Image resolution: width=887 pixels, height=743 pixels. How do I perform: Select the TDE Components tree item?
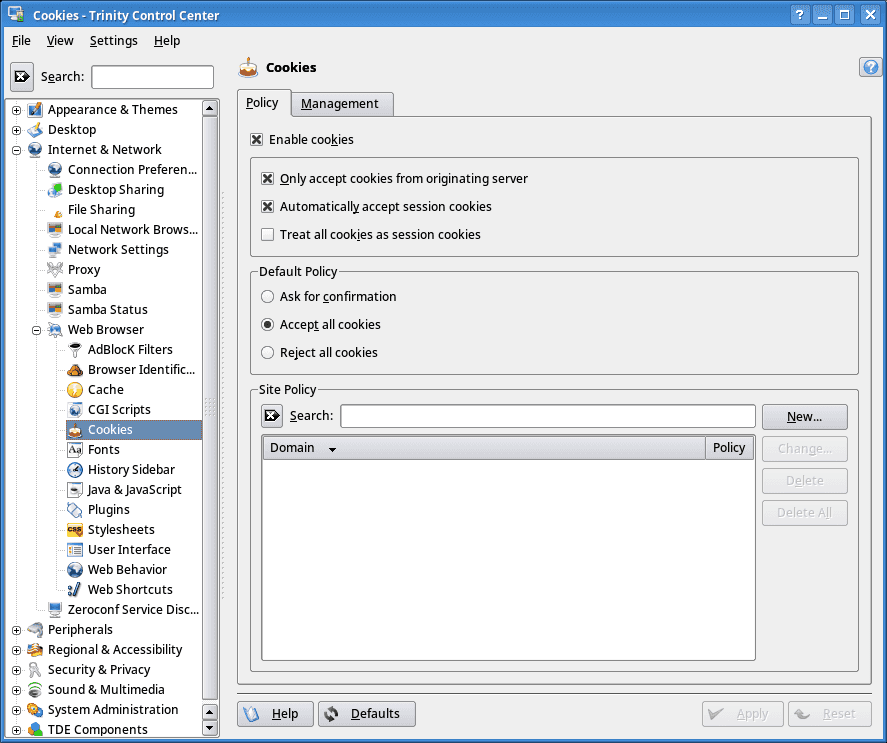click(x=97, y=729)
